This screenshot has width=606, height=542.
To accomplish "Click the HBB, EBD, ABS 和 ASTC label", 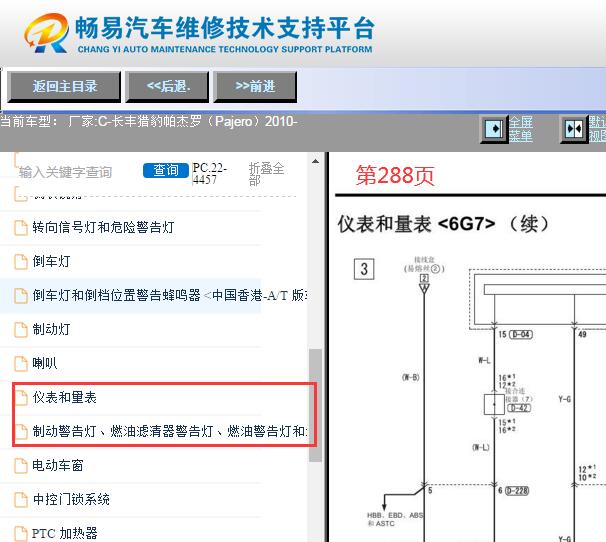I will pos(395,519).
